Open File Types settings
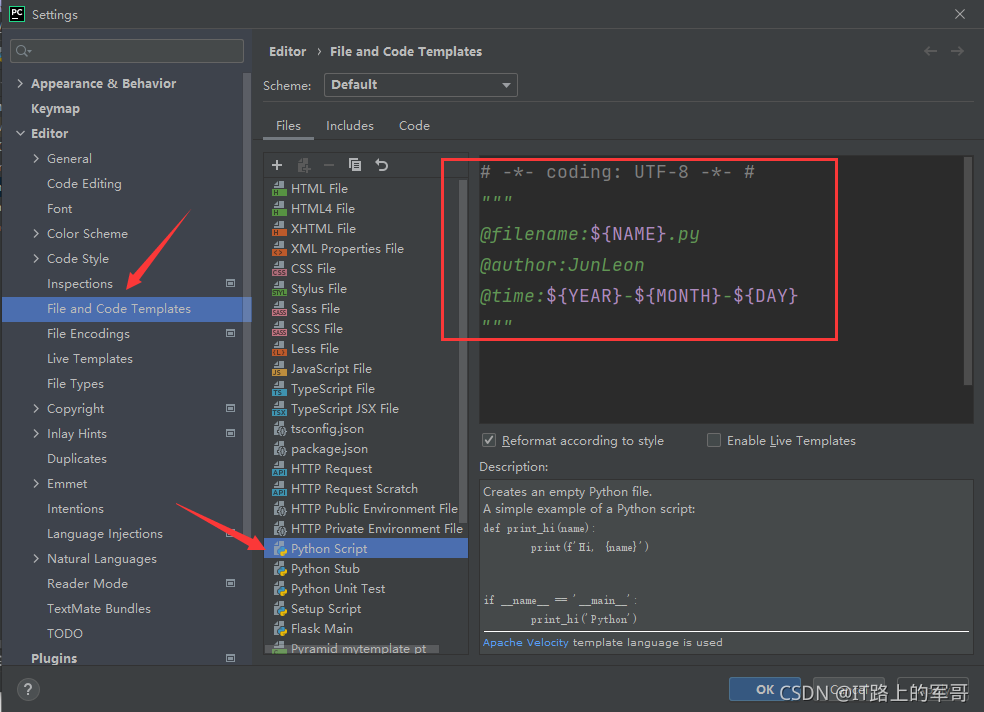Viewport: 984px width, 712px height. (75, 384)
